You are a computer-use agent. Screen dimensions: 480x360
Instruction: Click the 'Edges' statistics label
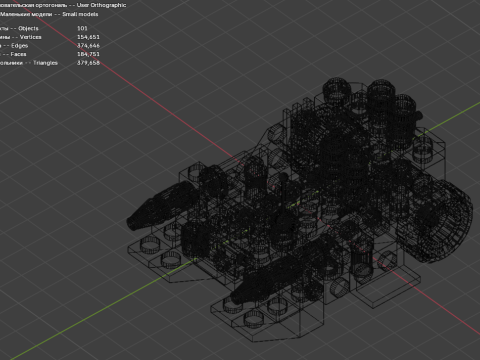pyautogui.click(x=20, y=46)
